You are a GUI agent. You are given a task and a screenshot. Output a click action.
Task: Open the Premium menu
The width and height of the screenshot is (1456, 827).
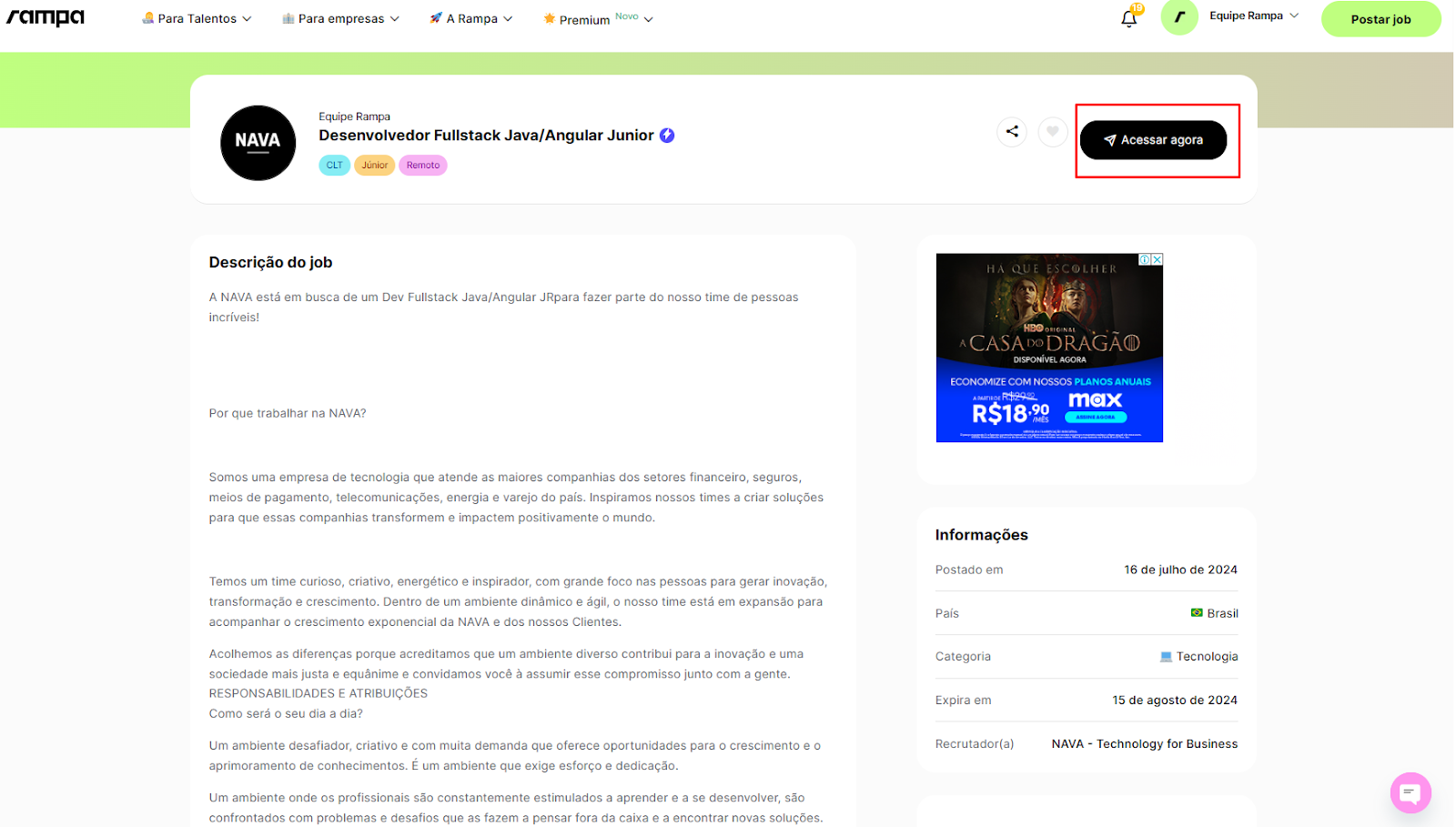click(598, 19)
